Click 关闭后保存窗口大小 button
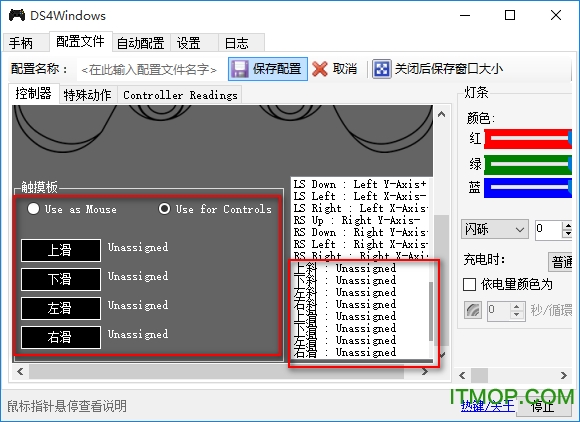 438,69
